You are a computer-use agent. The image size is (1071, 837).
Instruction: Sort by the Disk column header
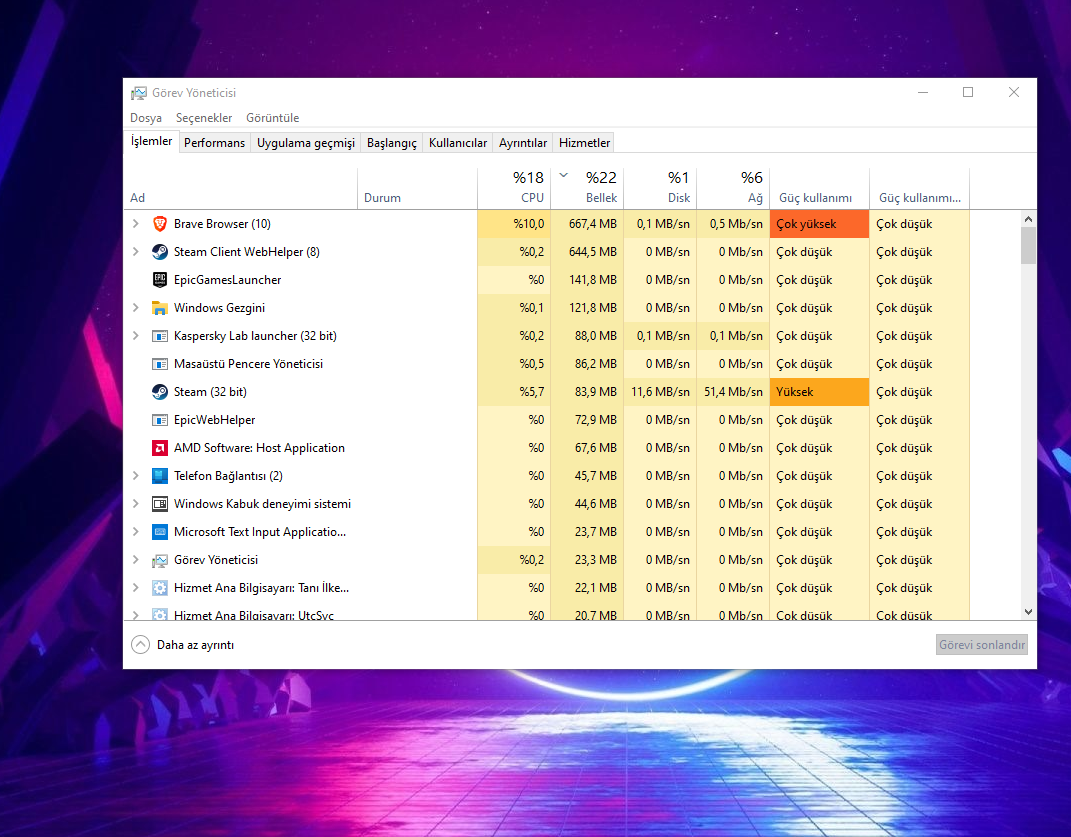tap(660, 188)
